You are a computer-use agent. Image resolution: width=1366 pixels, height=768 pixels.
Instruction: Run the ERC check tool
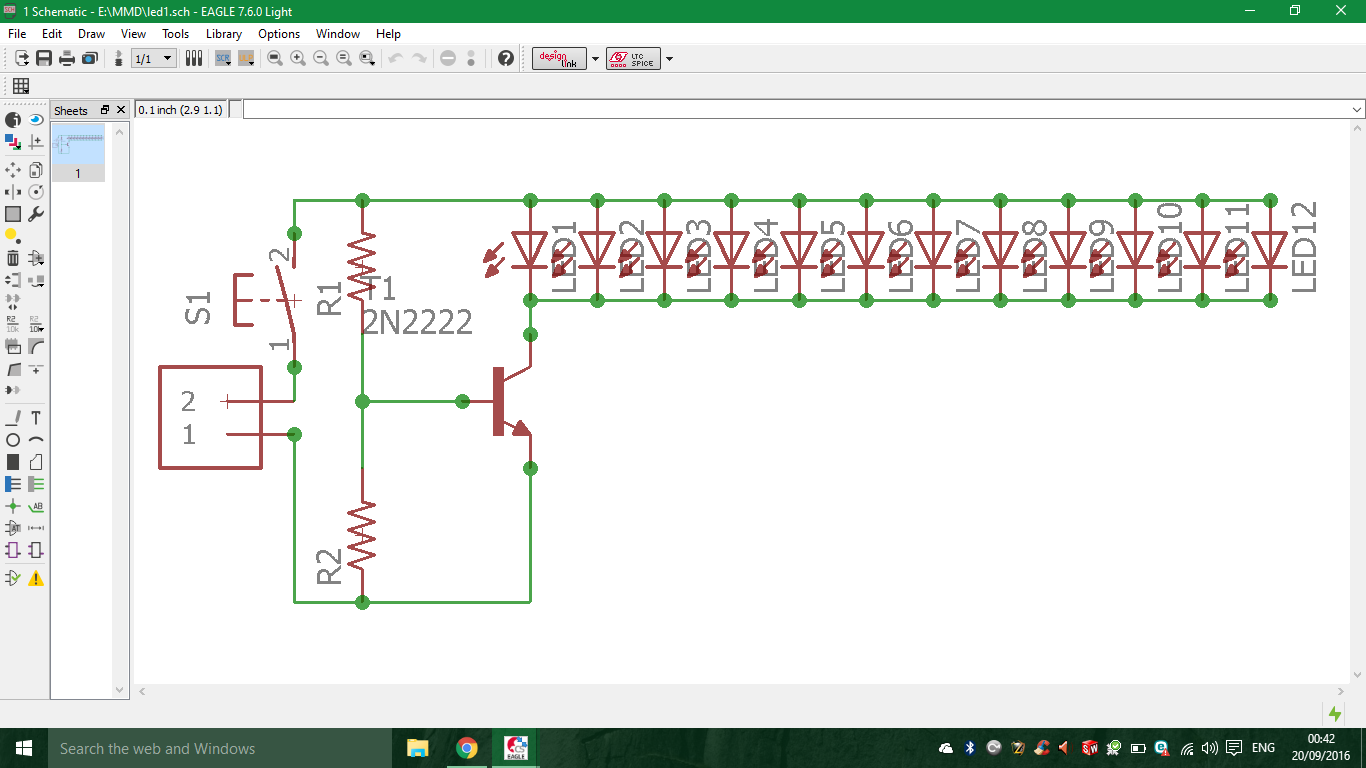(x=13, y=578)
